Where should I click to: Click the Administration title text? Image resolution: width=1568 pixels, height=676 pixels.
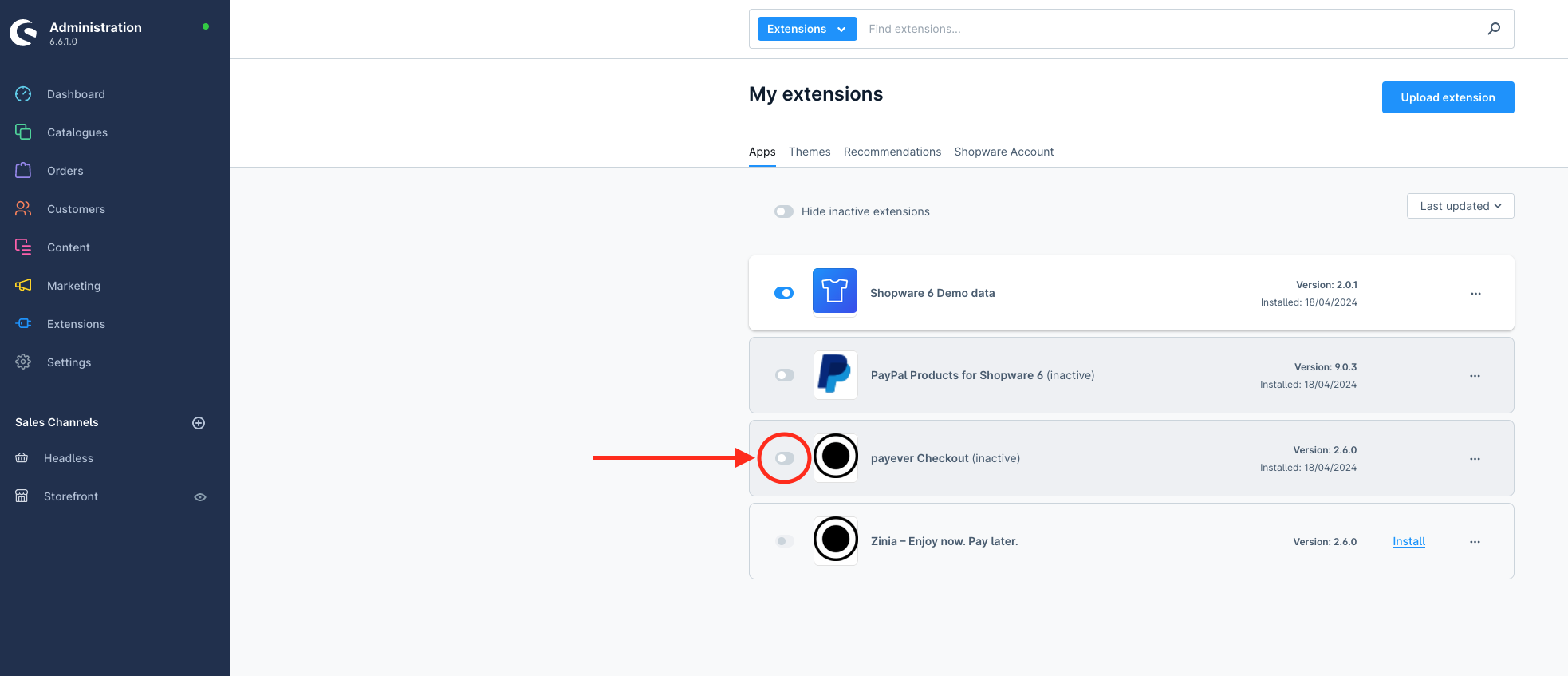pyautogui.click(x=96, y=27)
